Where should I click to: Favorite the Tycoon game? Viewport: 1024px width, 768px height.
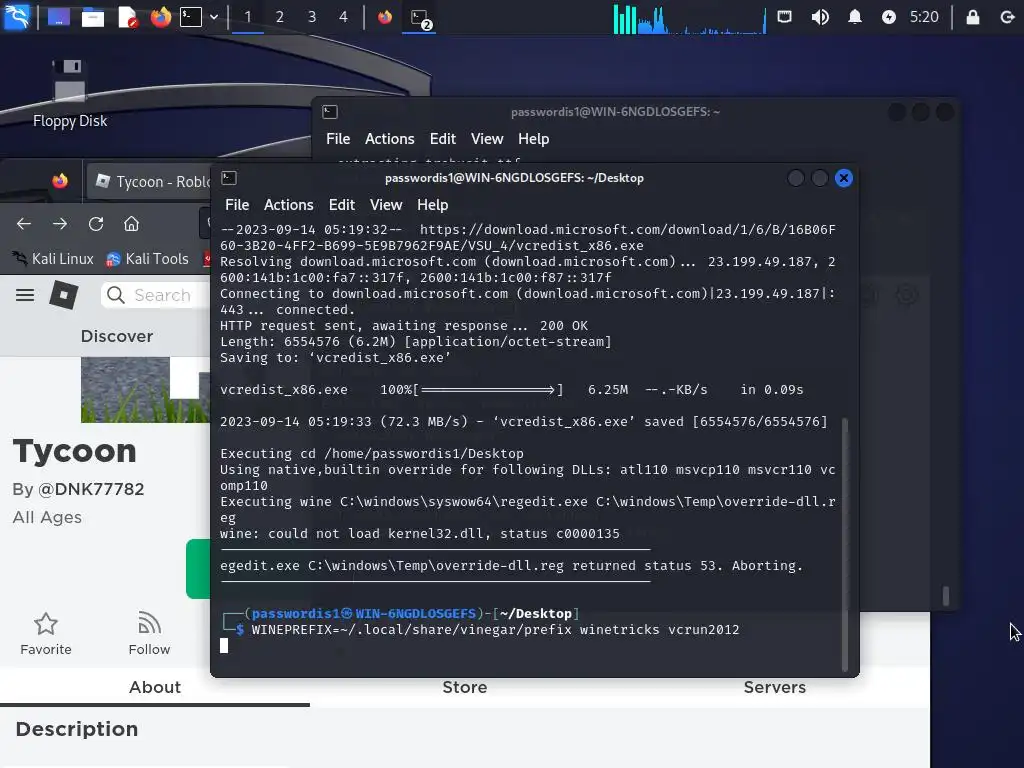pos(46,633)
